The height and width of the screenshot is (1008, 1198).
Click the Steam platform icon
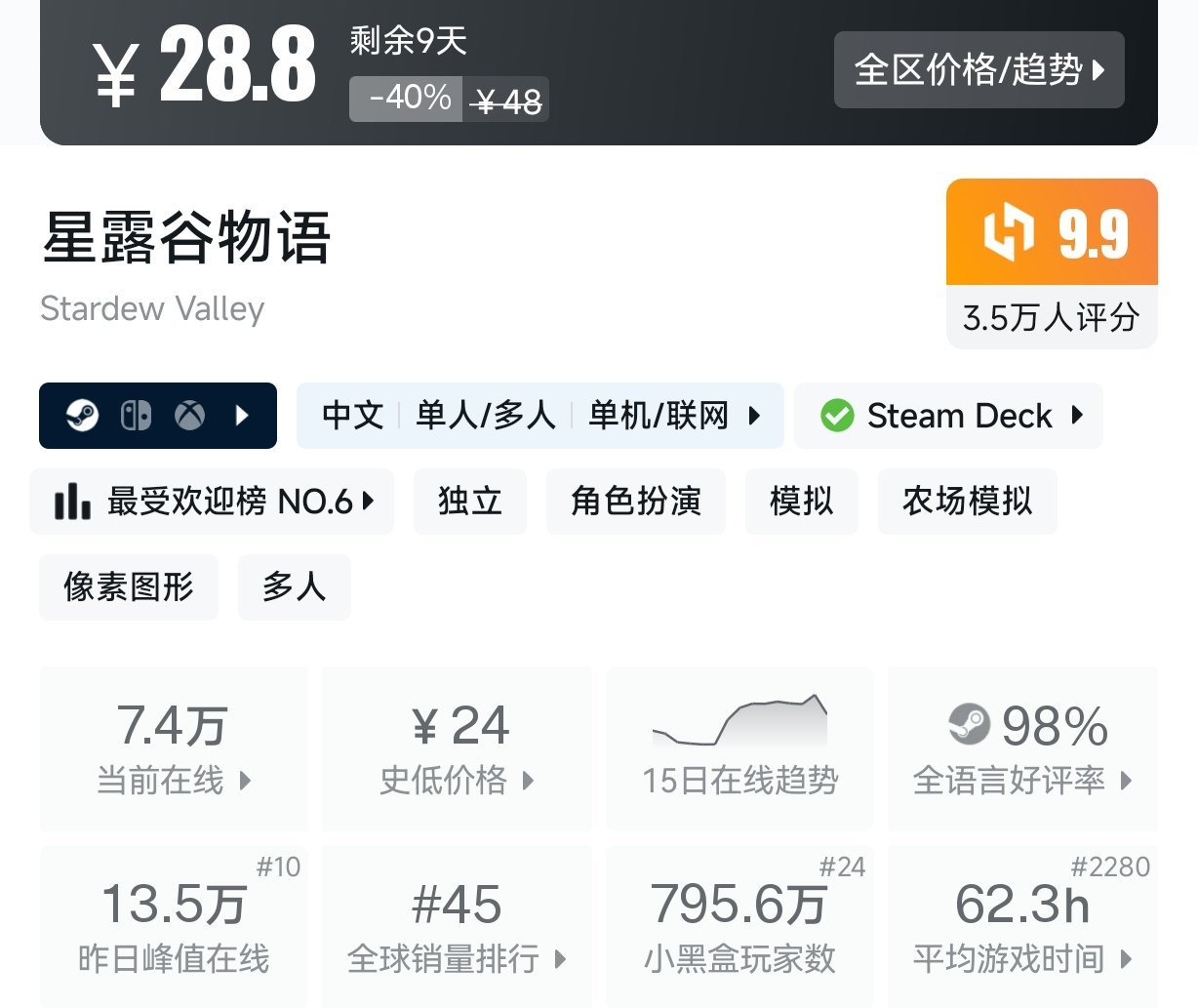(x=82, y=416)
